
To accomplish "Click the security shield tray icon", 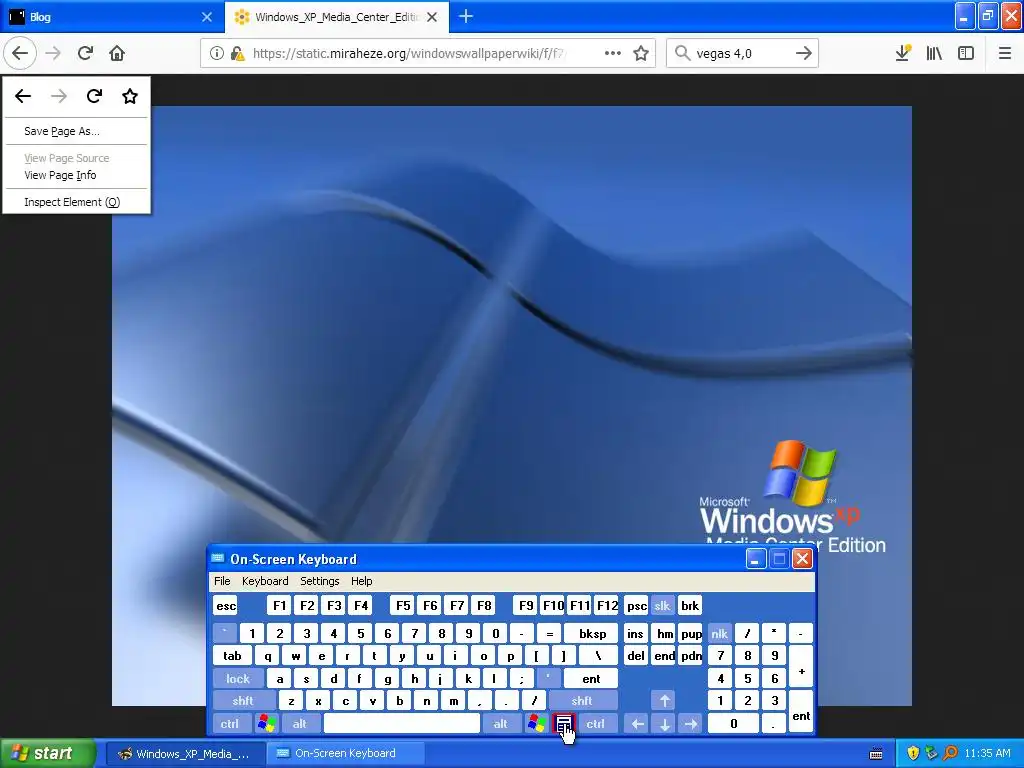I will (x=913, y=753).
